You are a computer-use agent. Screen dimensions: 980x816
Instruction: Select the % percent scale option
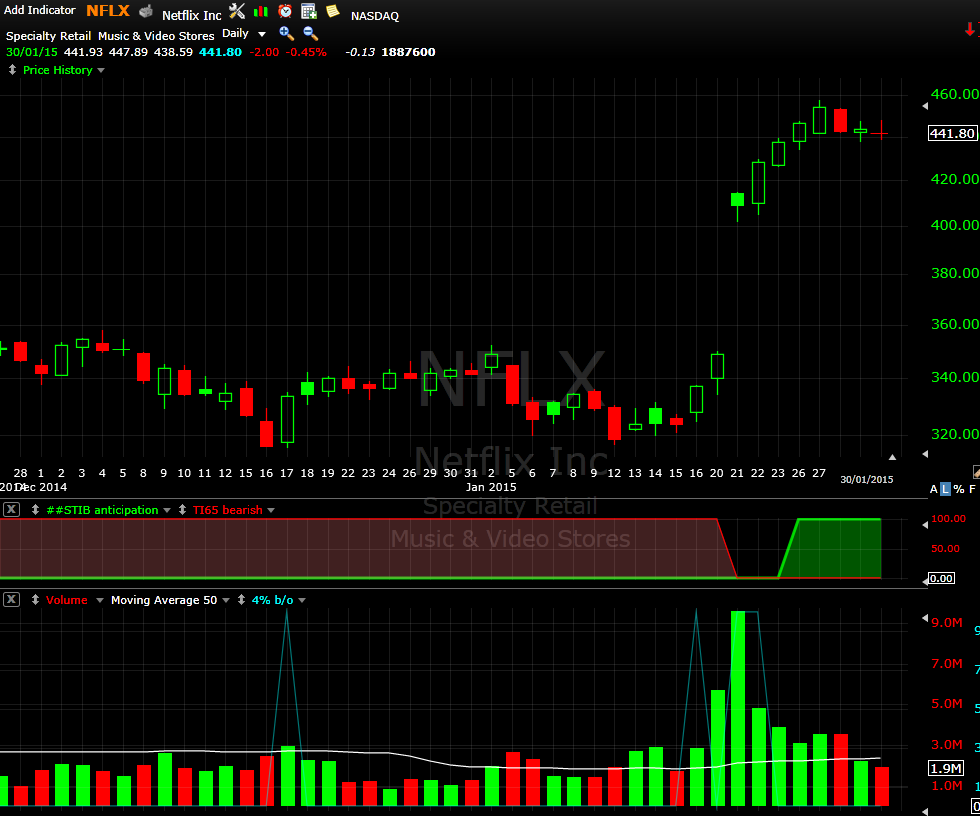click(959, 489)
